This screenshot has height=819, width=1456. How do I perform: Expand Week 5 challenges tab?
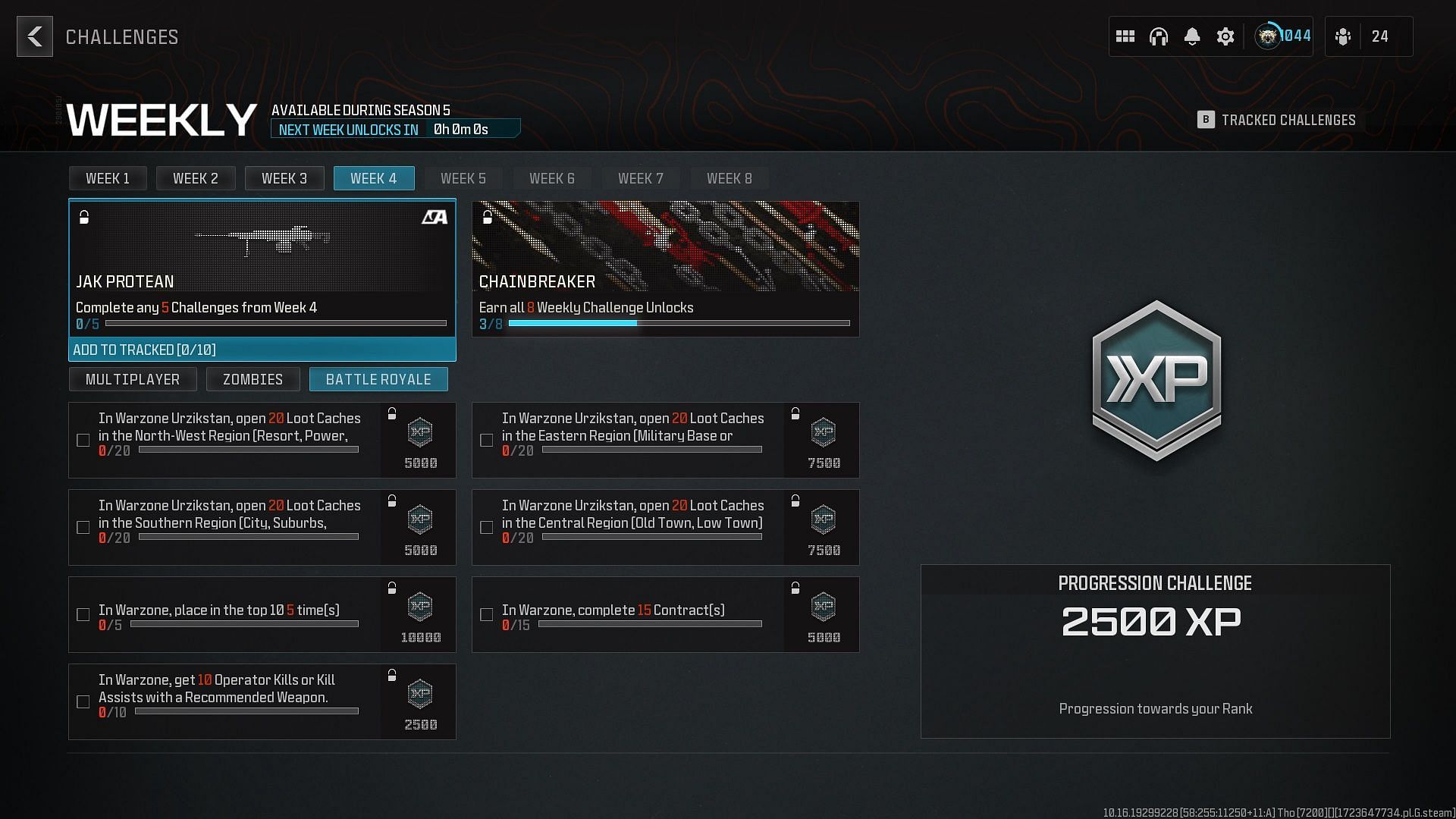(x=463, y=178)
